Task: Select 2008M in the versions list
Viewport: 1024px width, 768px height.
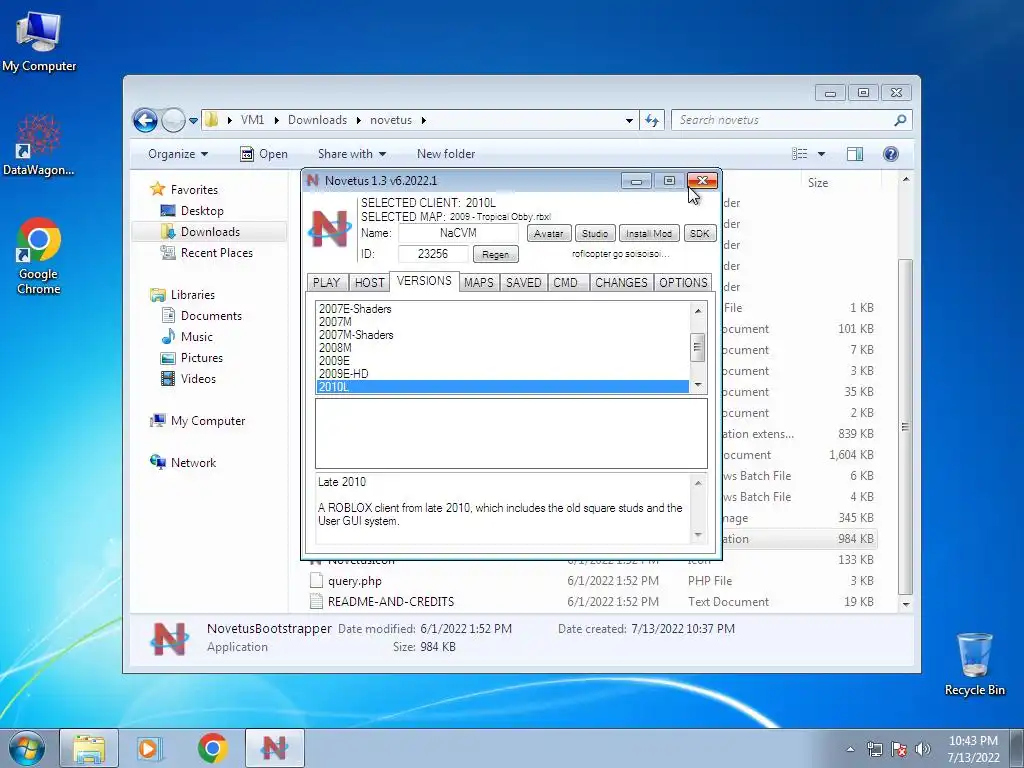Action: click(502, 347)
